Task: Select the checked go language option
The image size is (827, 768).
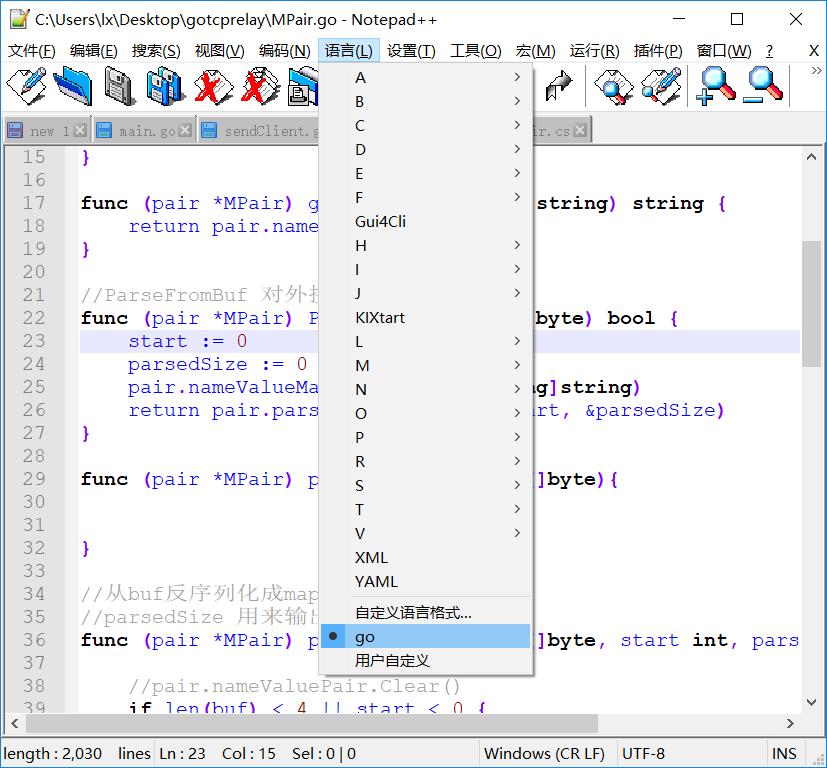Action: click(426, 637)
